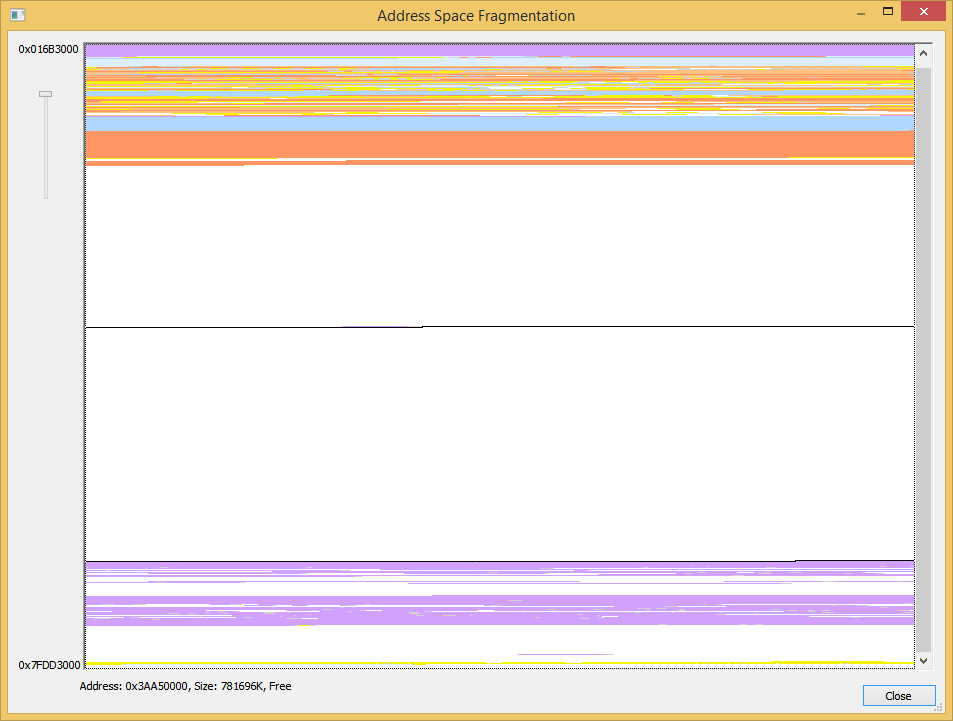Screen dimensions: 953x721
Task: Click the Address Space Fragmentation title bar text
Action: [476, 16]
